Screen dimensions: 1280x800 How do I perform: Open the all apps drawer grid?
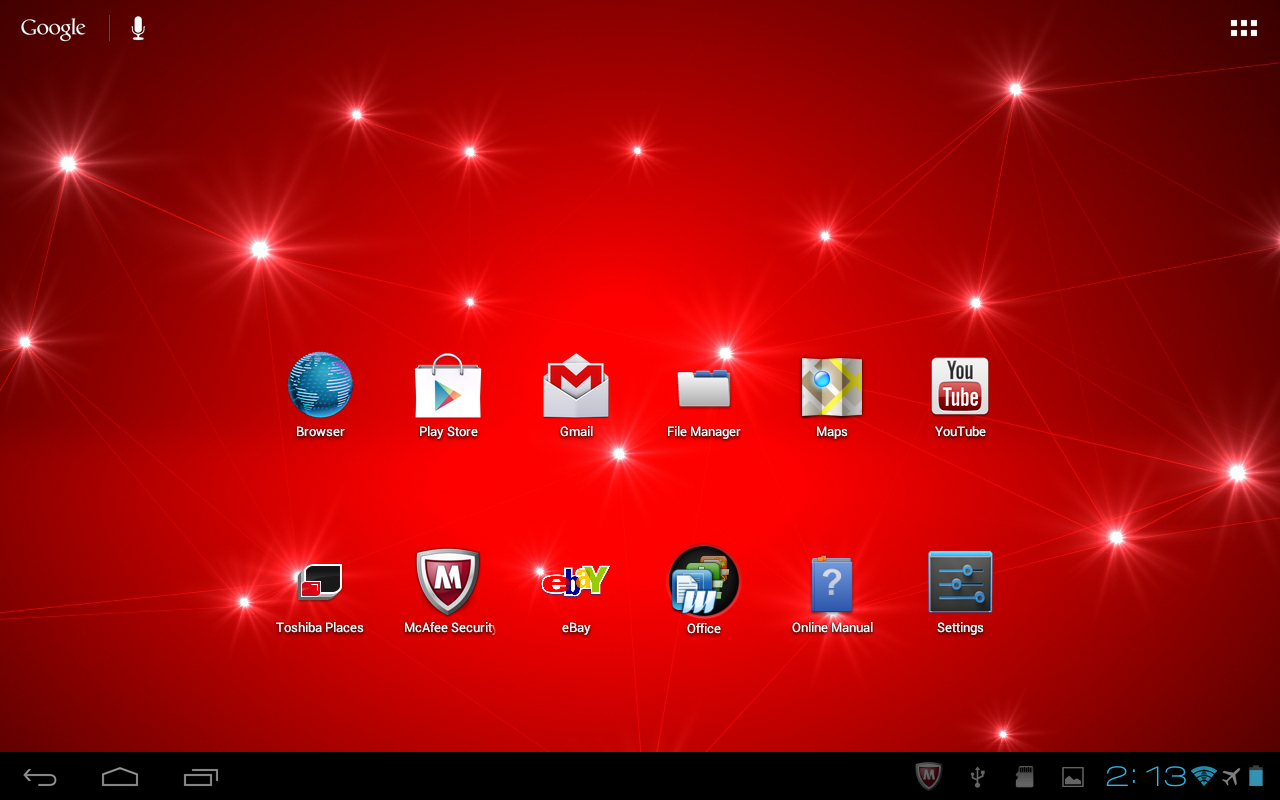(1244, 28)
